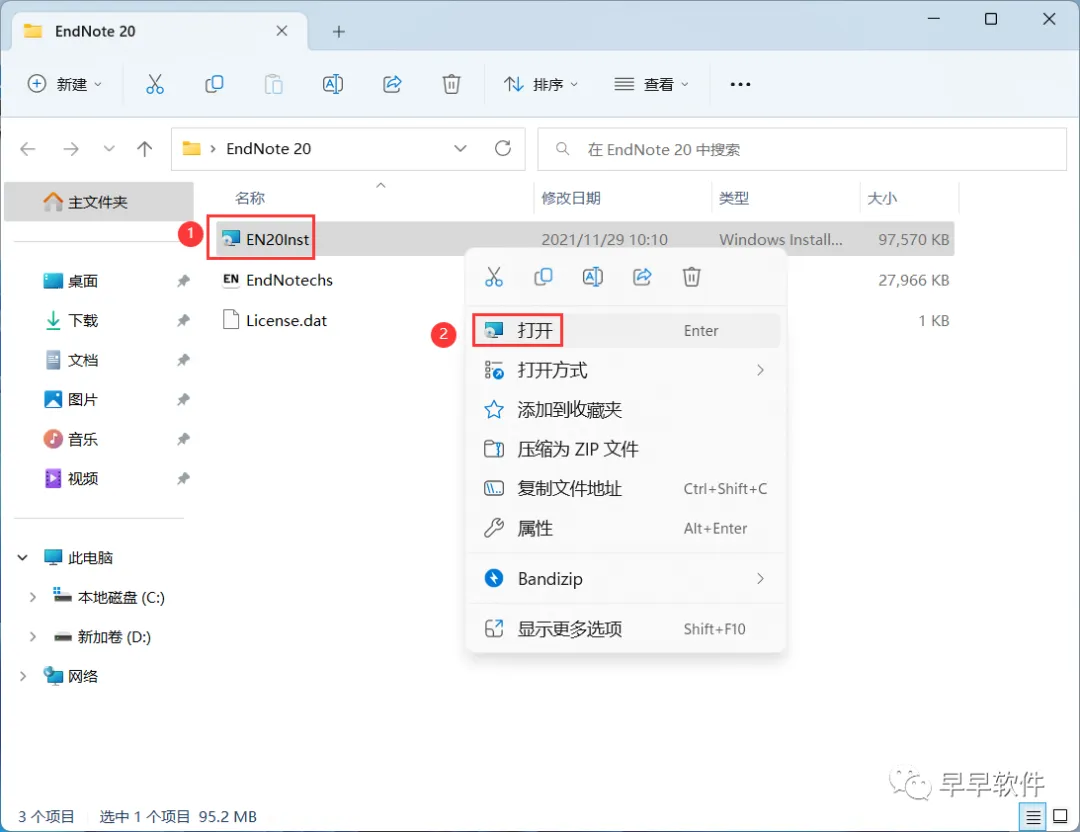Open the 打开方式 submenu
The height and width of the screenshot is (832, 1080).
click(626, 371)
